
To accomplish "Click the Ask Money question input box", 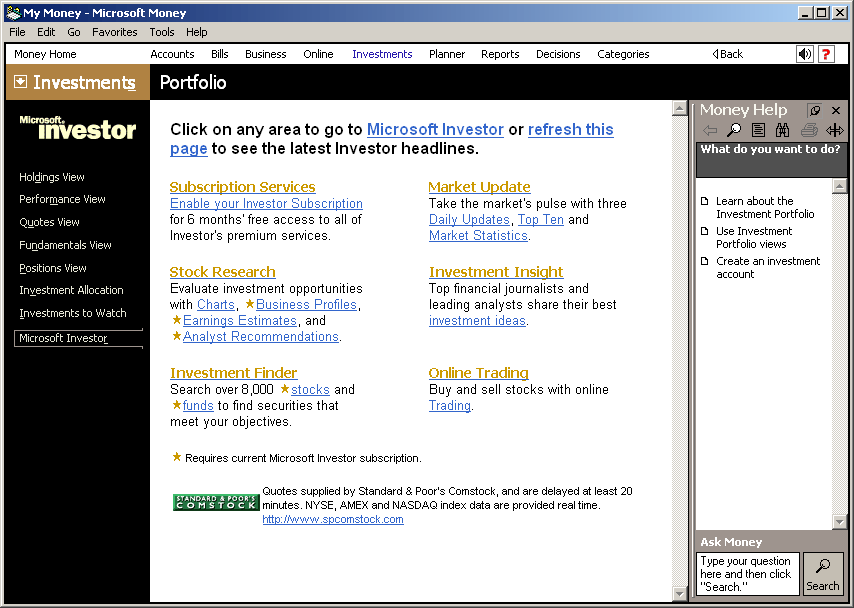I will (x=748, y=574).
